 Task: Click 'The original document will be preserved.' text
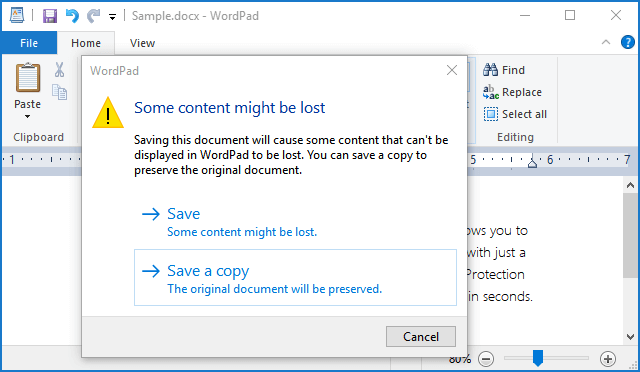[275, 289]
